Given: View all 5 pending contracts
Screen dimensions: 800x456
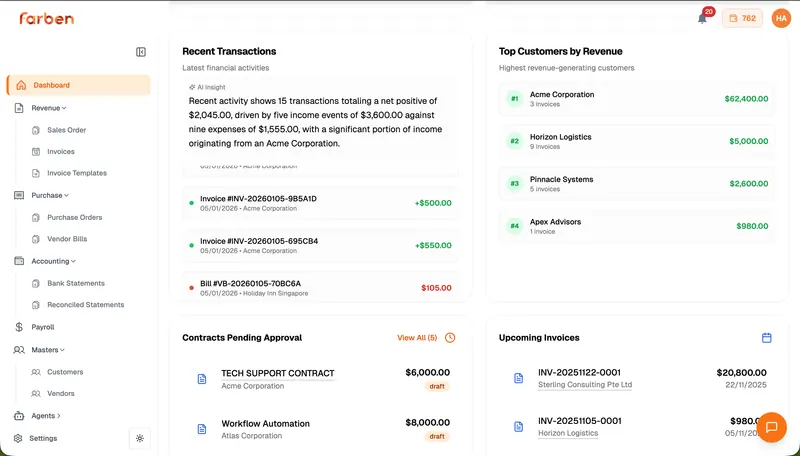Looking at the screenshot, I should tap(417, 338).
